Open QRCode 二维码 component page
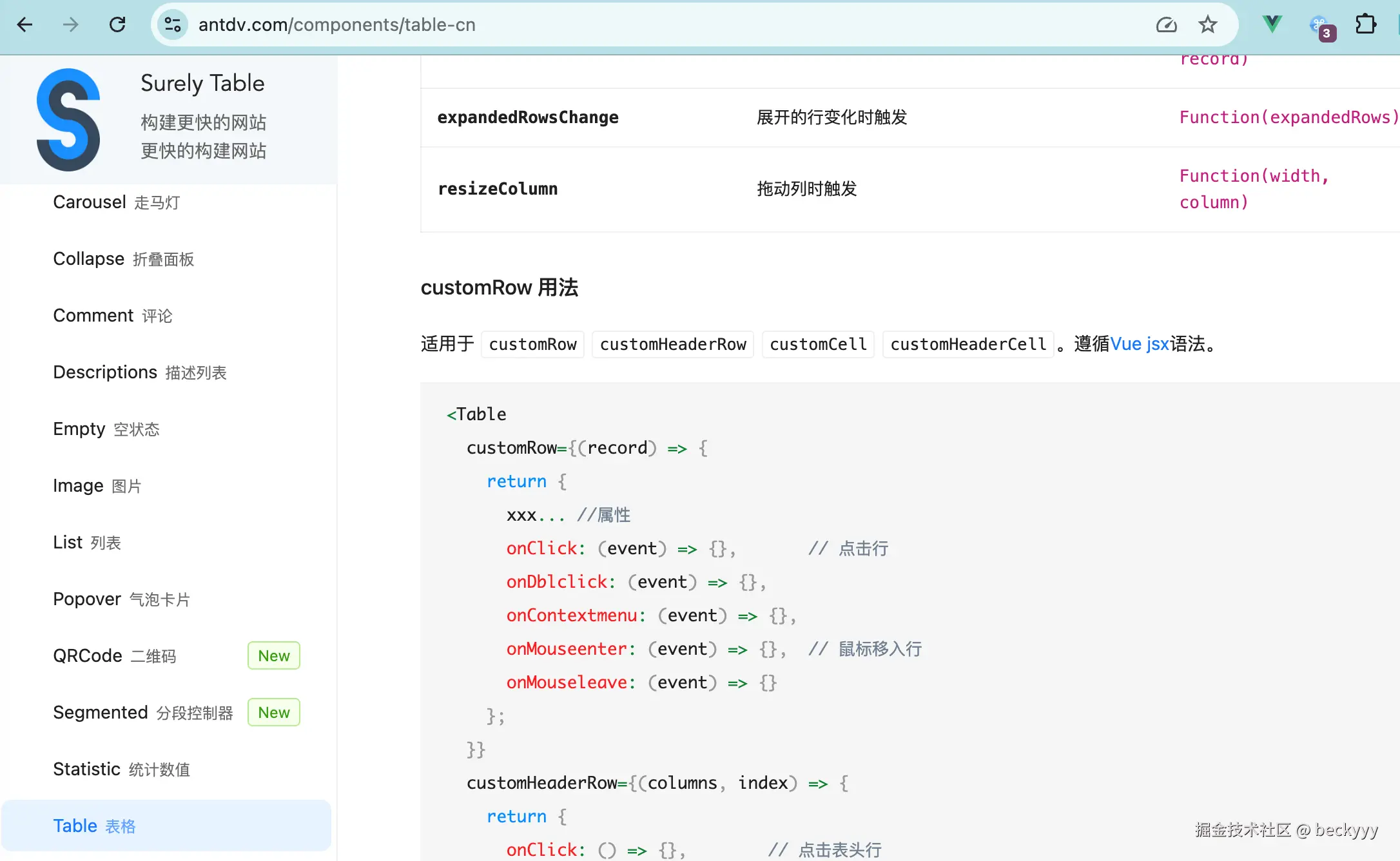This screenshot has height=861, width=1400. (115, 656)
